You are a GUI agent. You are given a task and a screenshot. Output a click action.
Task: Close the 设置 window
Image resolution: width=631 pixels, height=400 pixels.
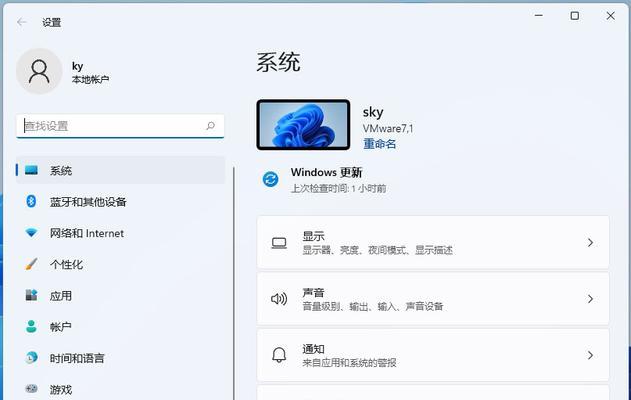pyautogui.click(x=610, y=16)
